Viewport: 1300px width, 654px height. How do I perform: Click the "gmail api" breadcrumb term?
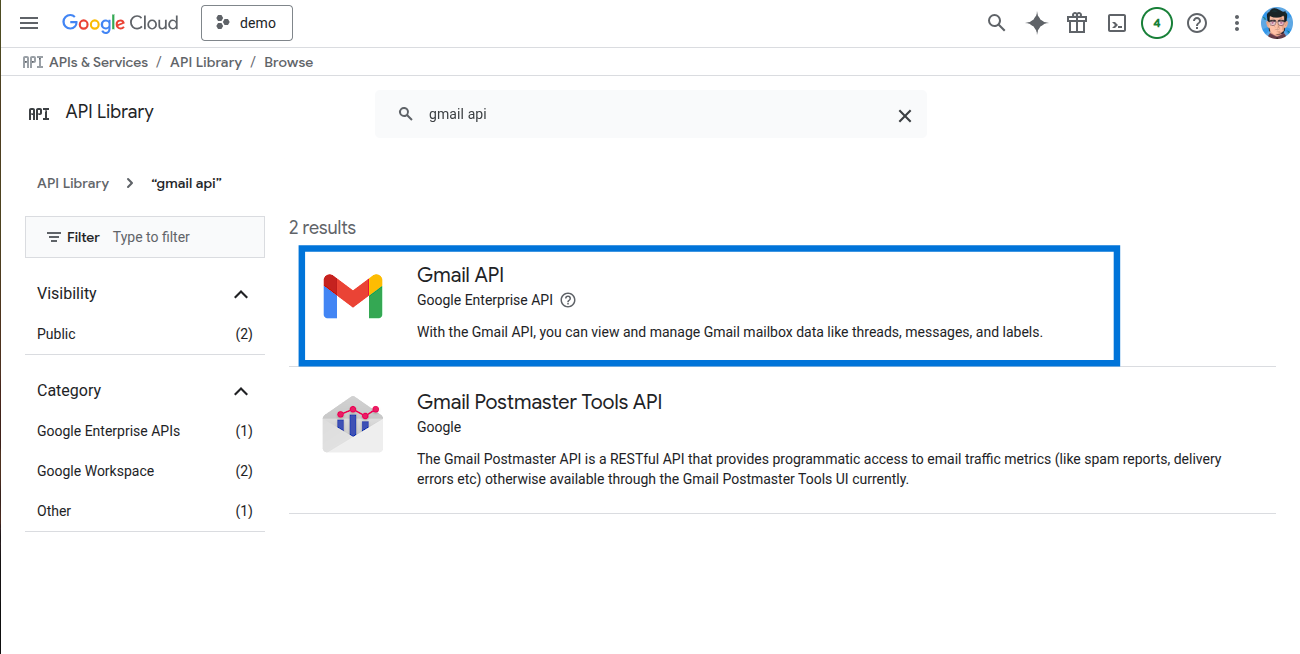[186, 183]
